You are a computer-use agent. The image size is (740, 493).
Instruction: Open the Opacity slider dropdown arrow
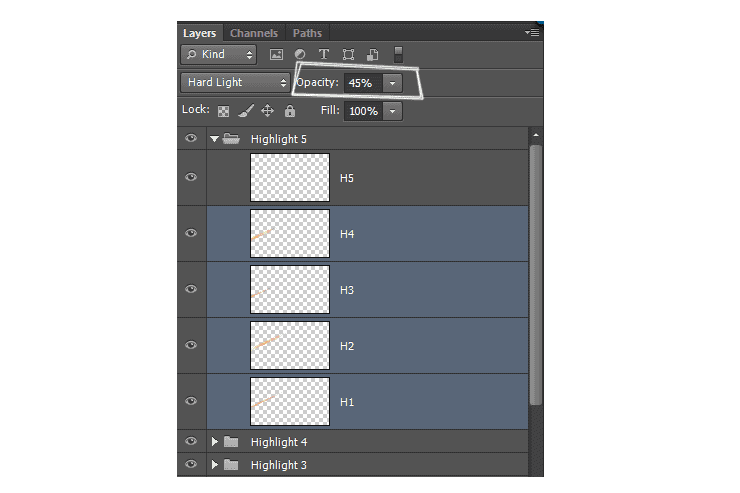[392, 83]
